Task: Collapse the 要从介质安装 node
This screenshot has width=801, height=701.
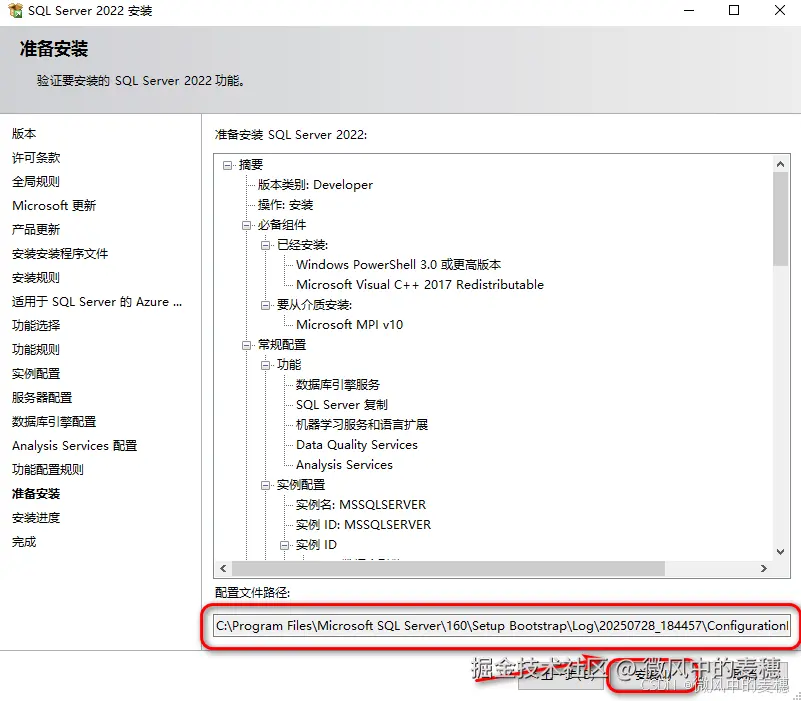Action: coord(265,306)
